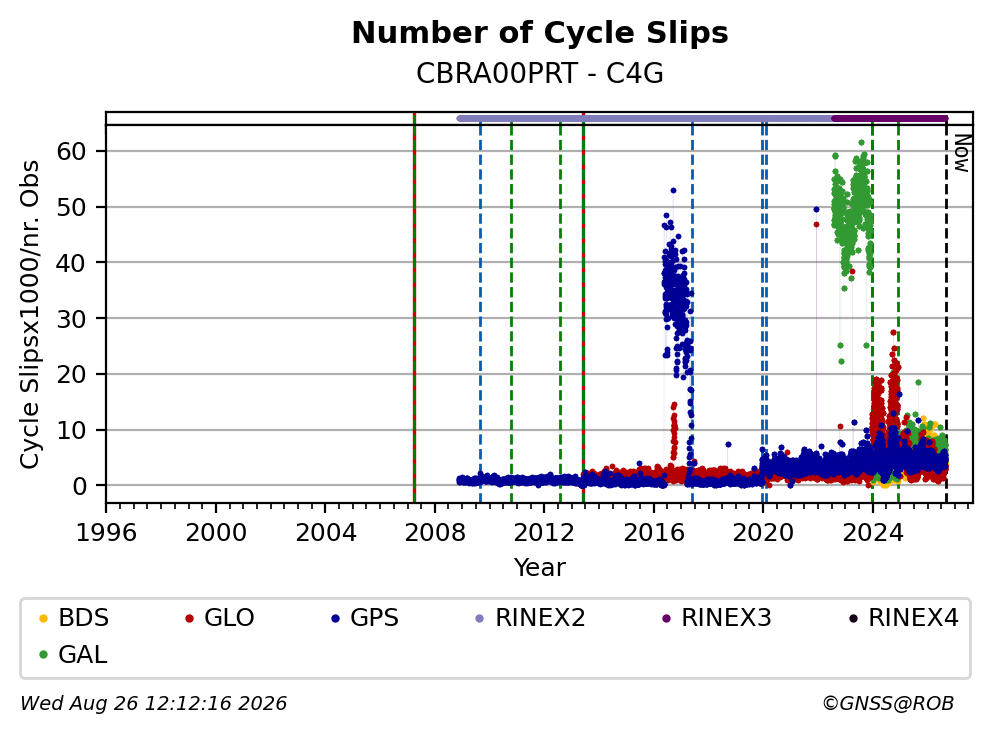Image resolution: width=992 pixels, height=734 pixels.
Task: Click the x-axis tick label 2012
Action: click(544, 533)
